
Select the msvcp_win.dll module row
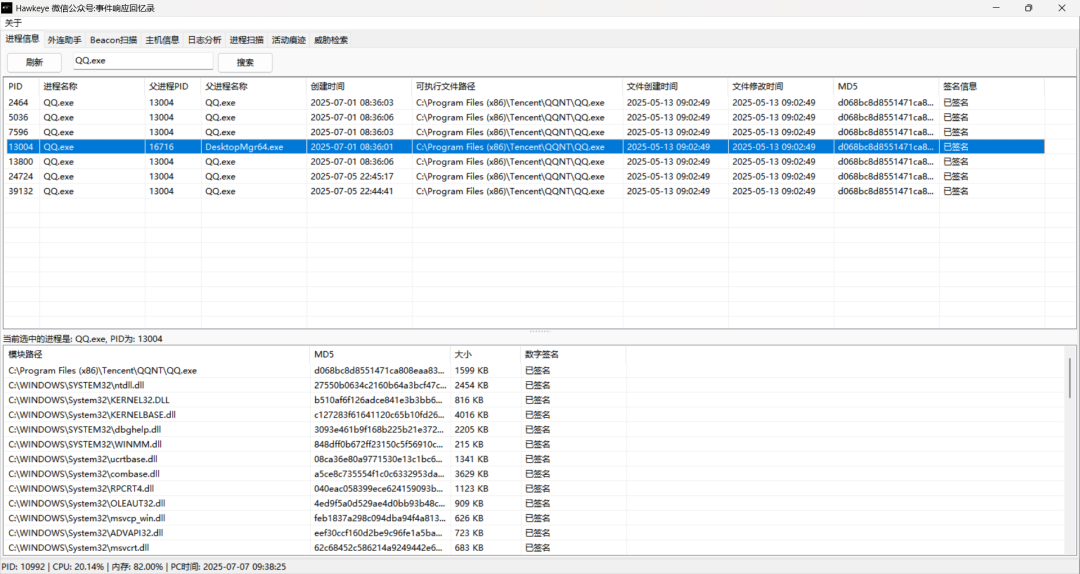pyautogui.click(x=315, y=518)
